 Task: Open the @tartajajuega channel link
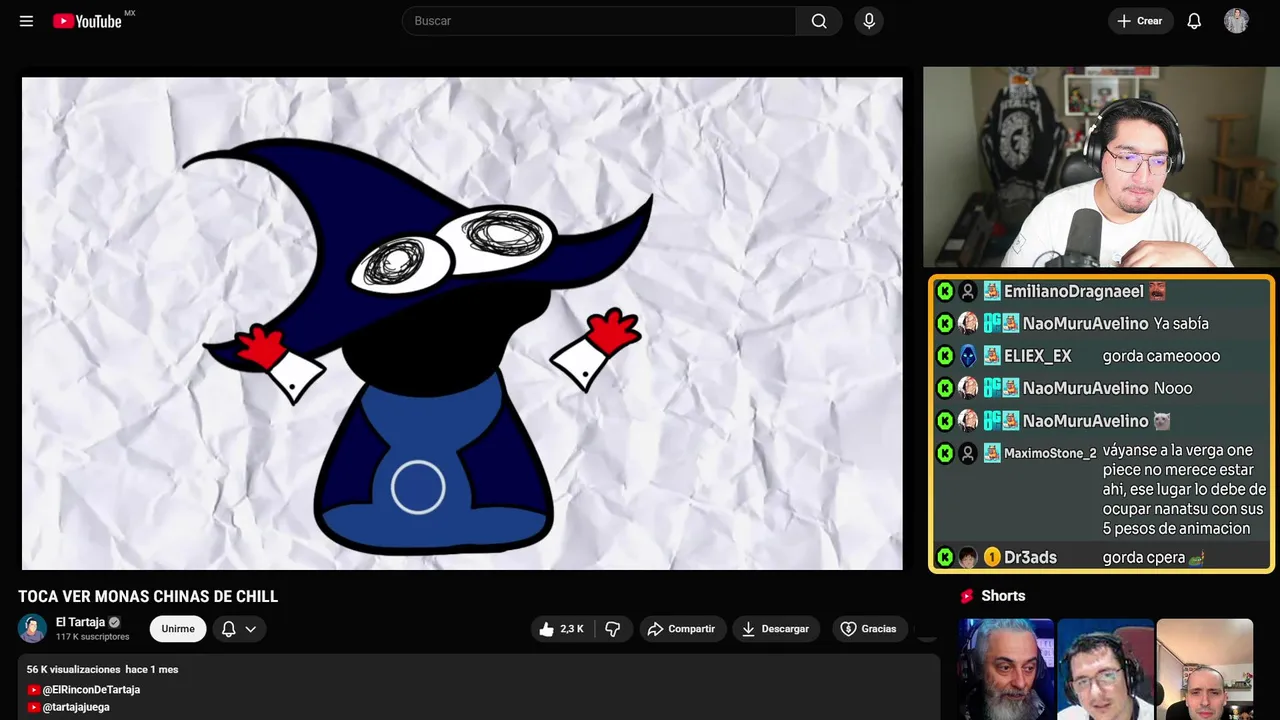[76, 707]
